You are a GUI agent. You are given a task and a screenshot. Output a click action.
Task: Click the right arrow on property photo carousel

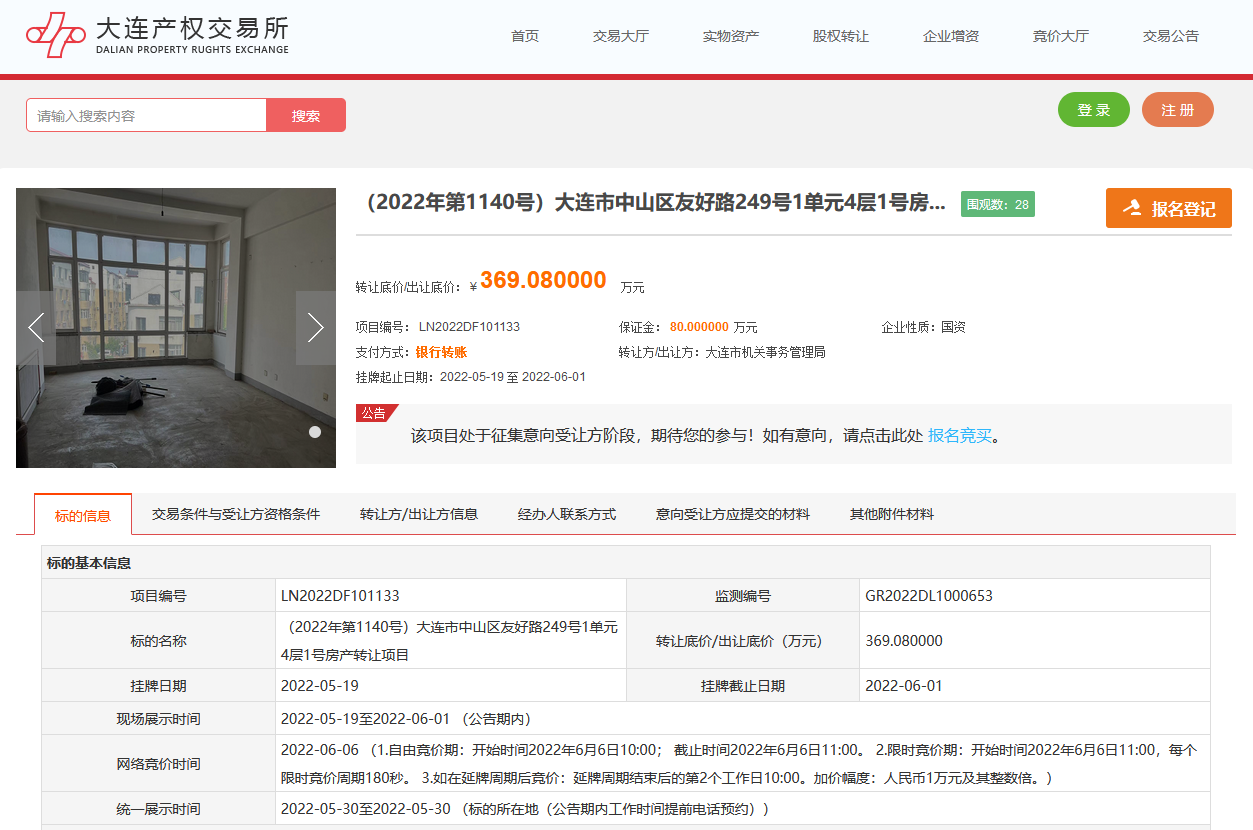[x=316, y=327]
